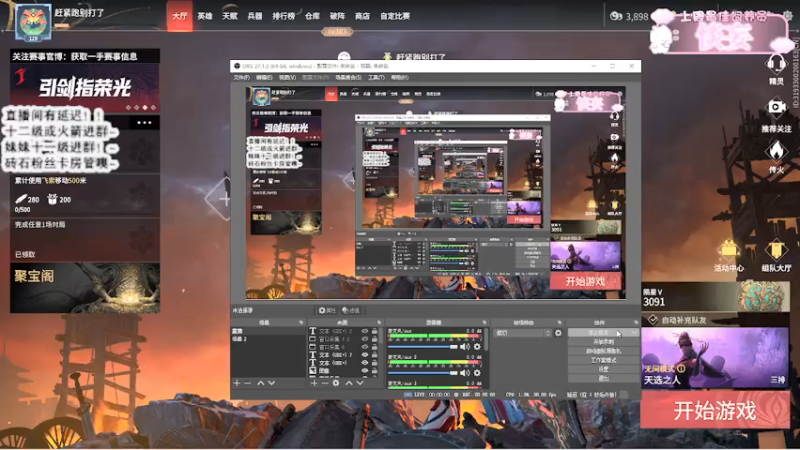Toggle visibility of the second source row

(x=365, y=339)
